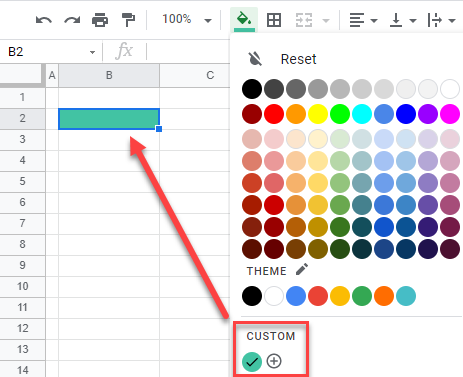Choose the magenta swatch
Viewport: 463px width, 377px height.
coord(450,114)
